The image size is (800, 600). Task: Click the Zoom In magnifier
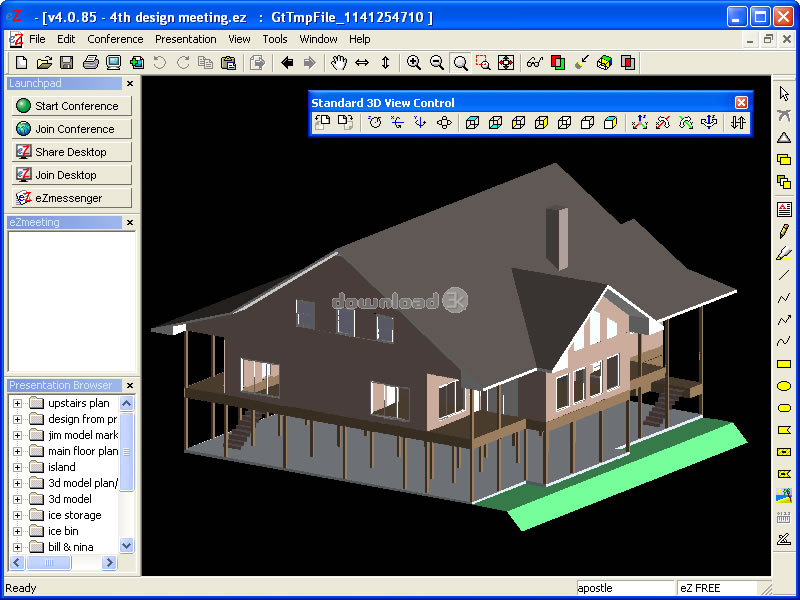click(414, 62)
